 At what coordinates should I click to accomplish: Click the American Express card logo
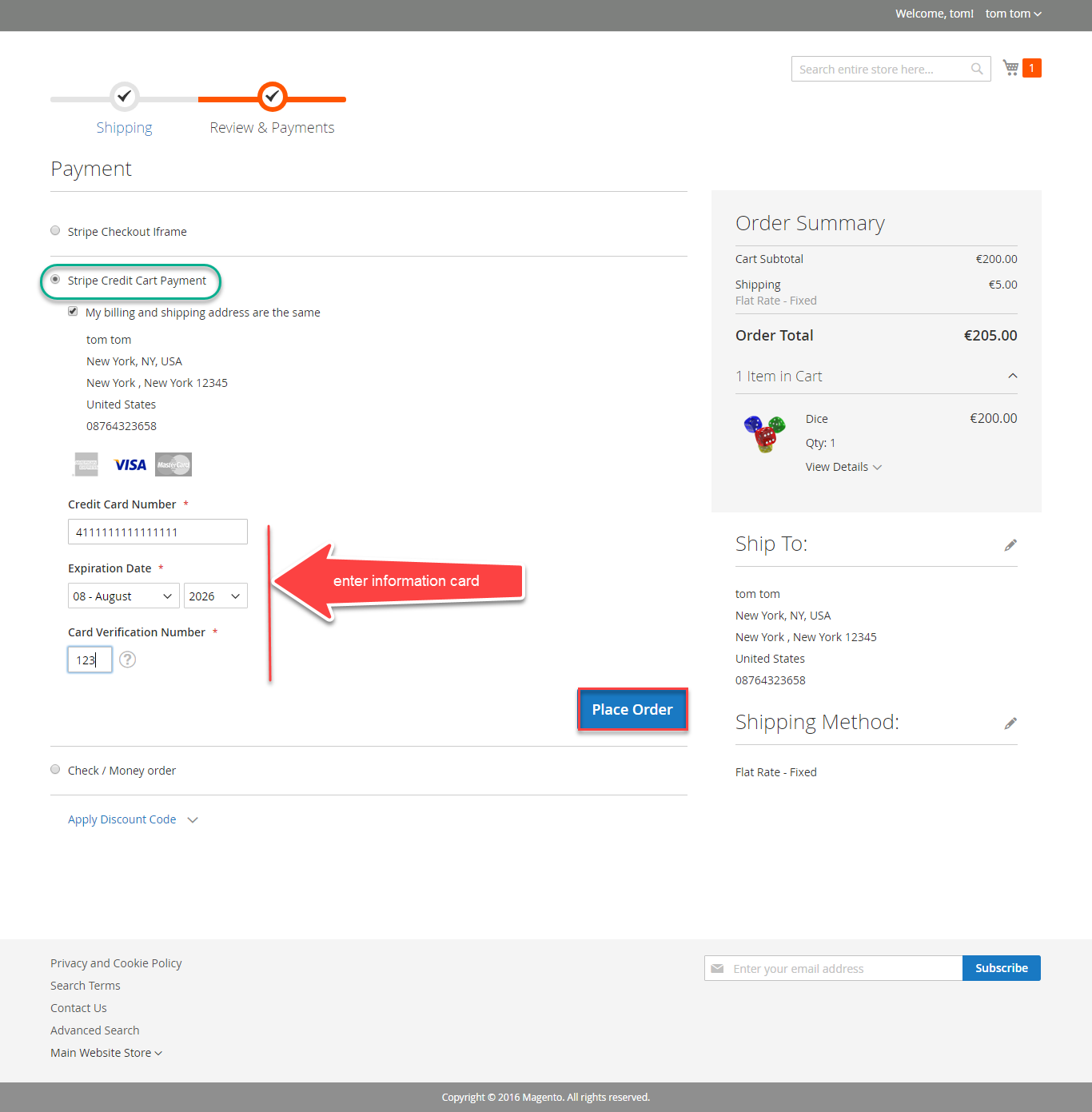86,464
